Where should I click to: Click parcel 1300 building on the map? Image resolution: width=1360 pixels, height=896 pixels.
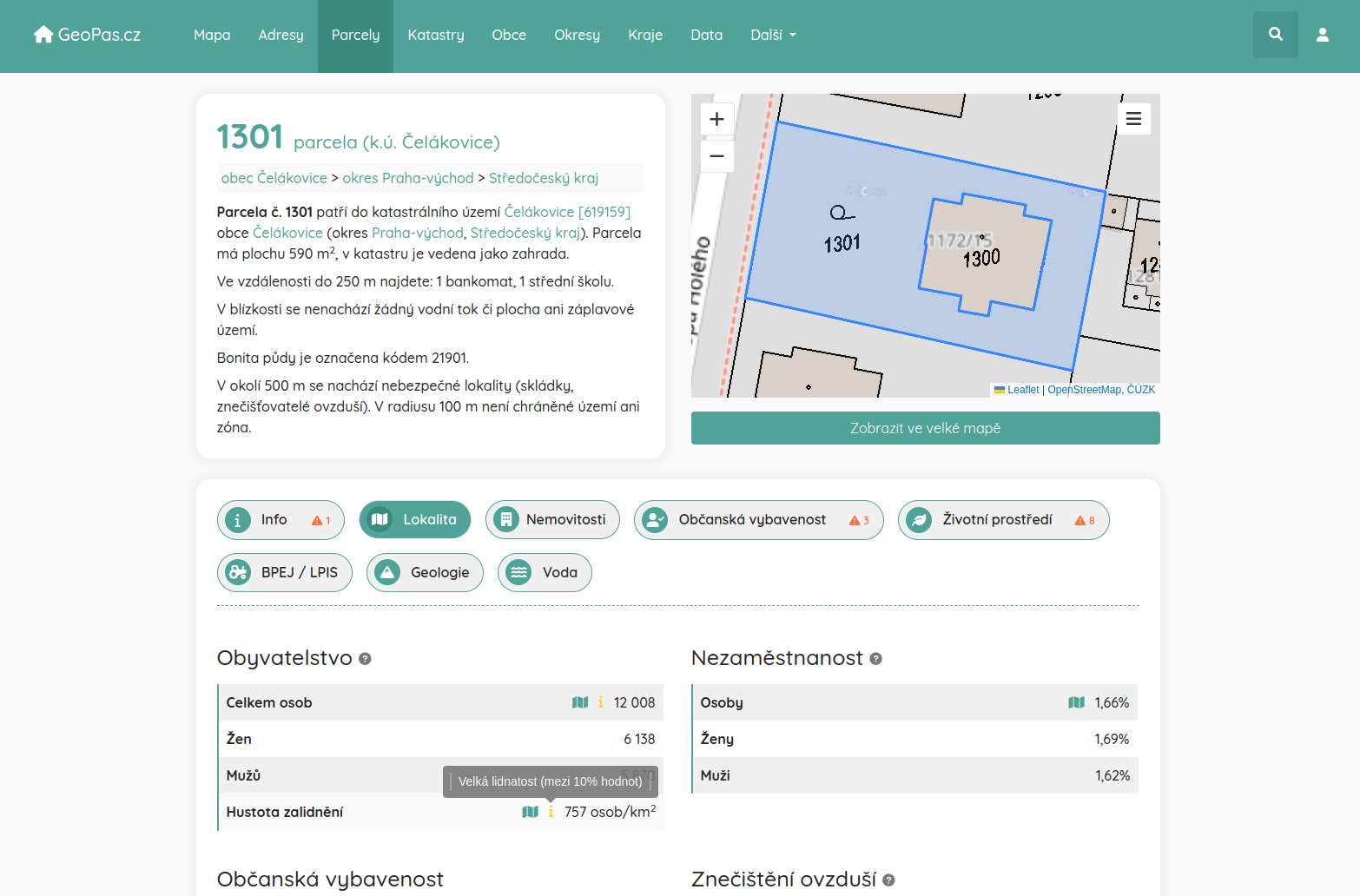point(986,256)
